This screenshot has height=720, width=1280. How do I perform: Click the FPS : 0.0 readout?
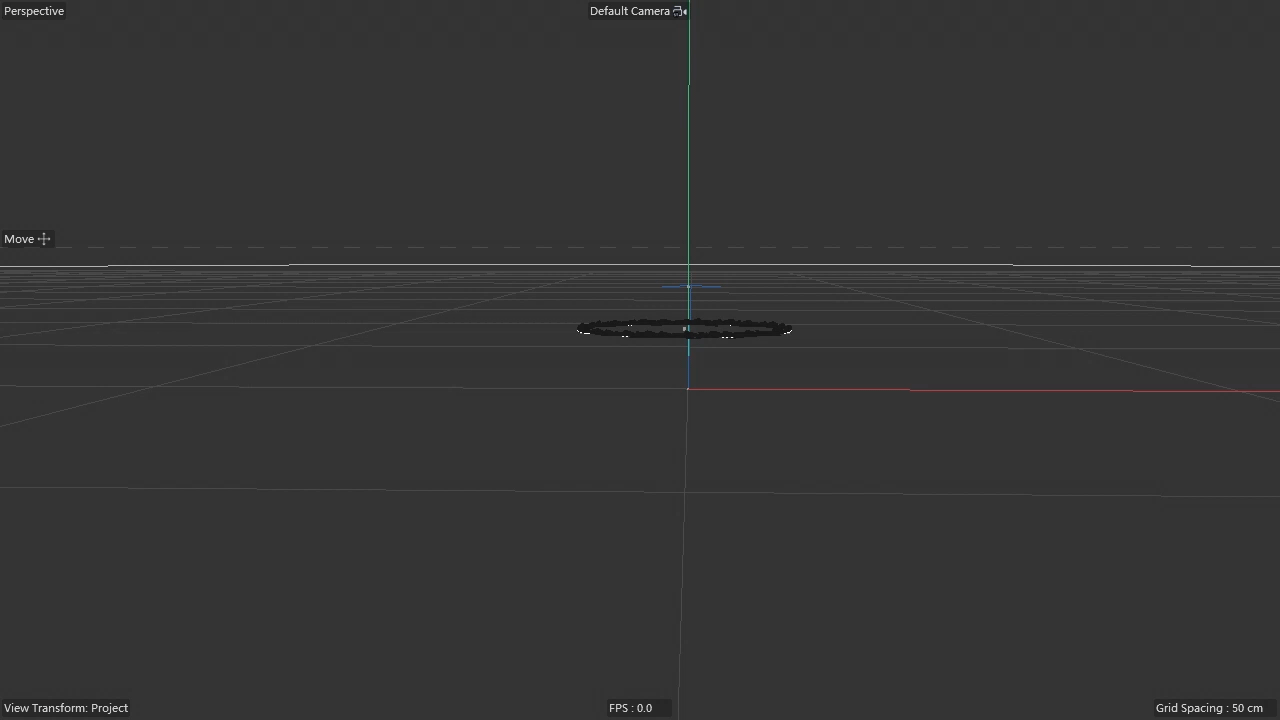pos(630,708)
